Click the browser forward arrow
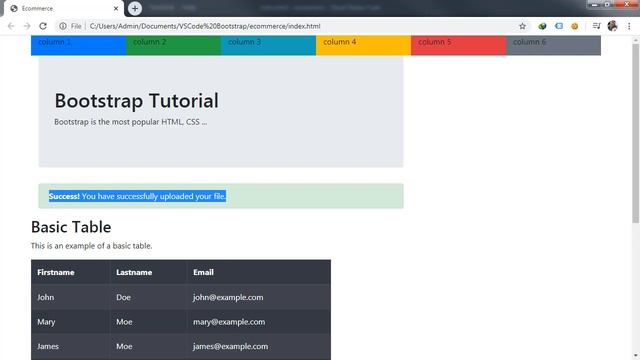Viewport: 640px width, 360px height. (27, 26)
